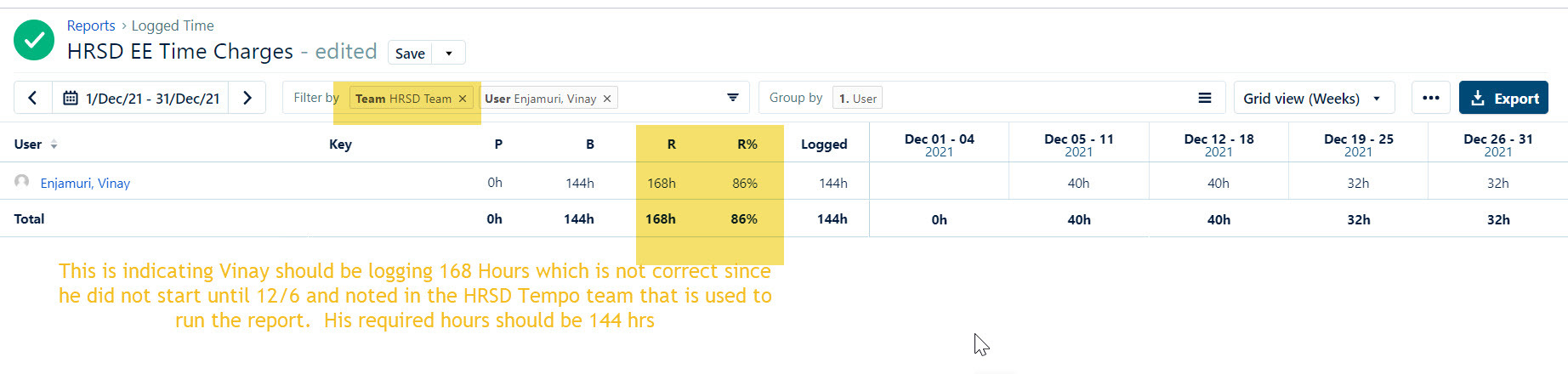Navigate to Reports breadcrumb
The width and height of the screenshot is (1568, 374).
point(91,25)
